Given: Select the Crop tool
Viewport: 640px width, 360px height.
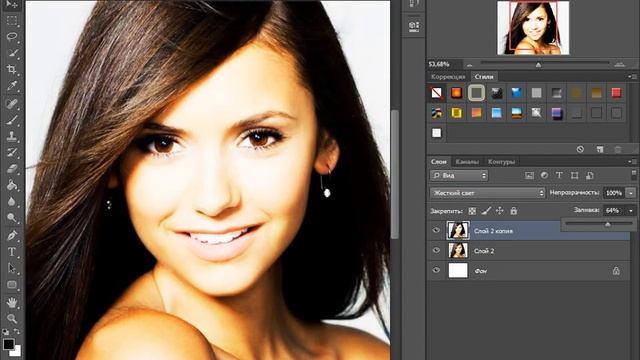Looking at the screenshot, I should pos(12,69).
